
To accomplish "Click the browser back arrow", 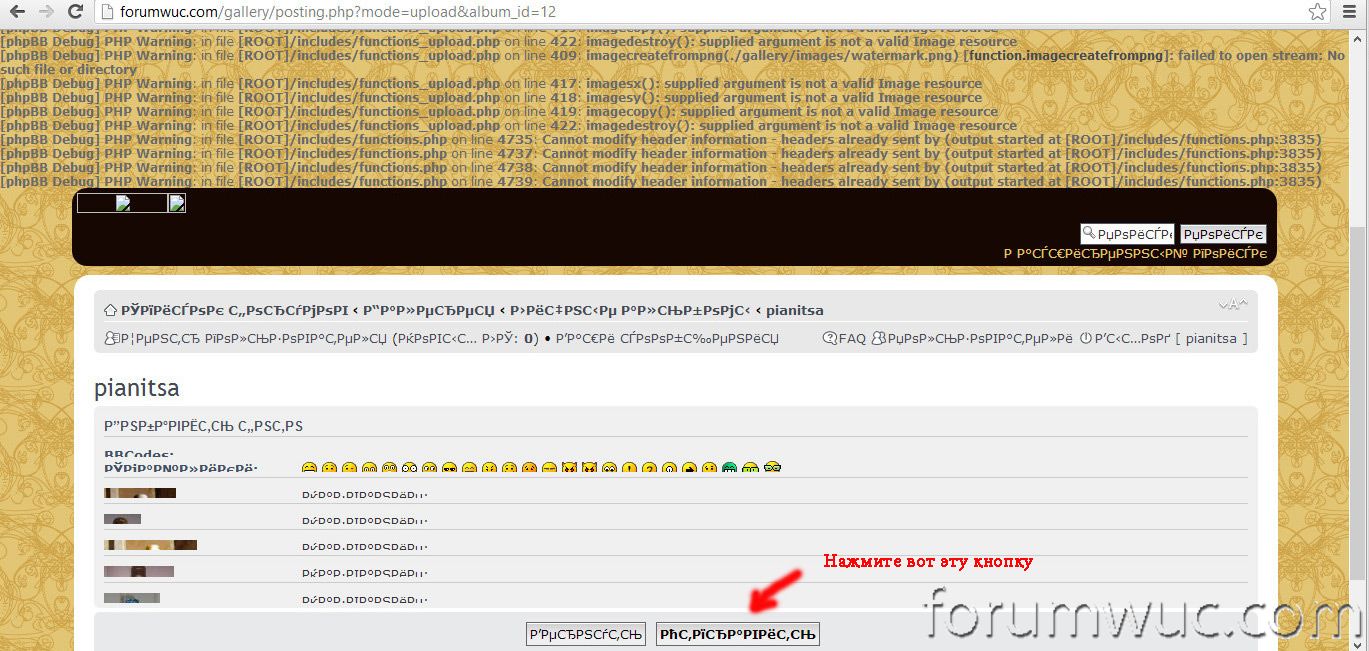I will (18, 12).
